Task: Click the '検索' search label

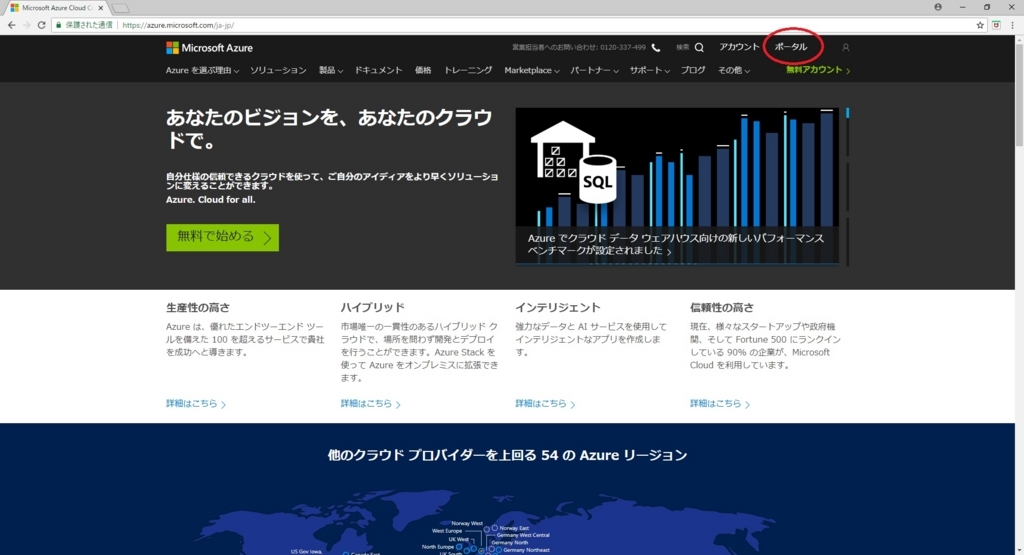Action: tap(682, 48)
